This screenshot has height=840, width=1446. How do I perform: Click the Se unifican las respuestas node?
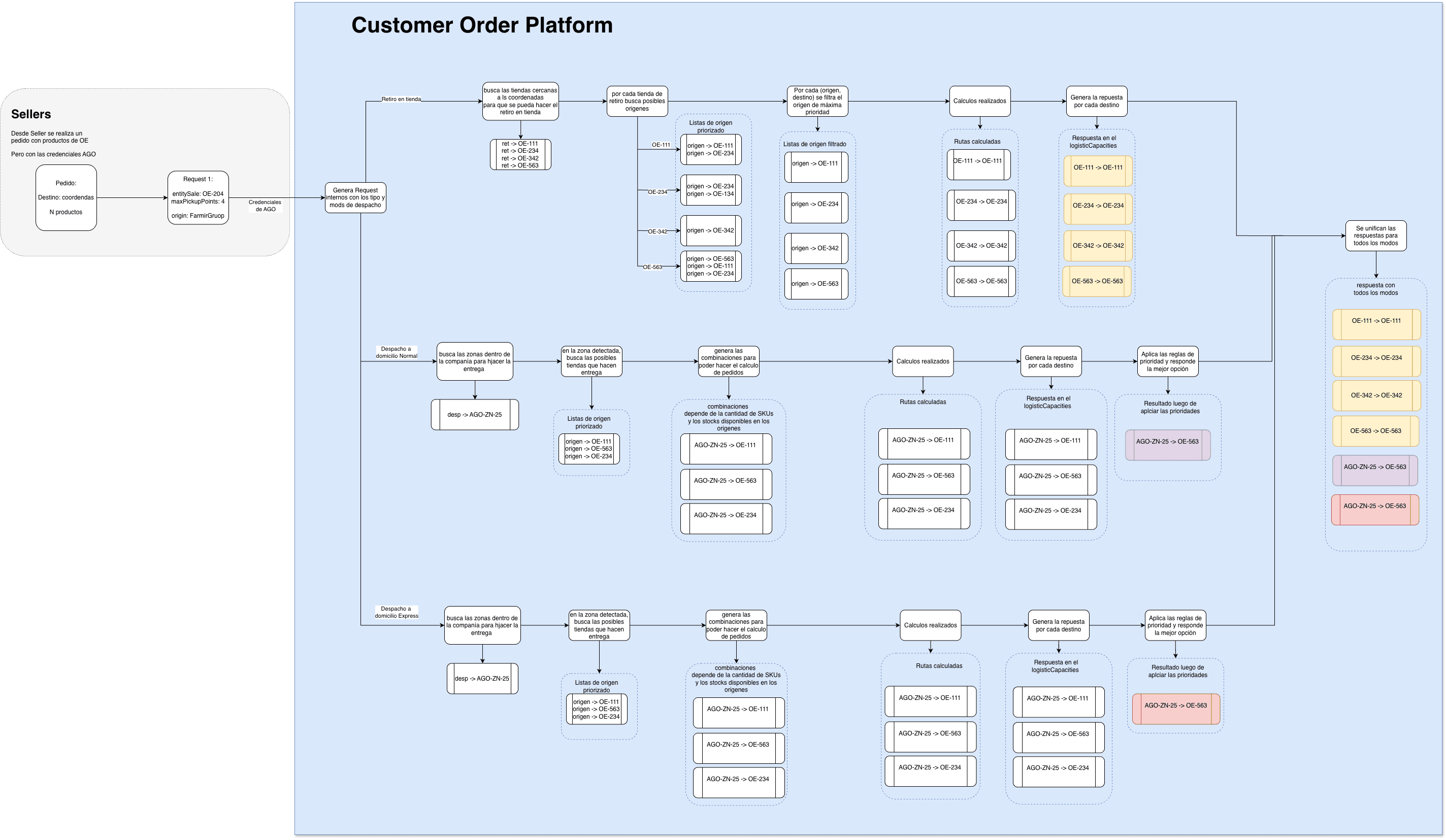click(1375, 235)
